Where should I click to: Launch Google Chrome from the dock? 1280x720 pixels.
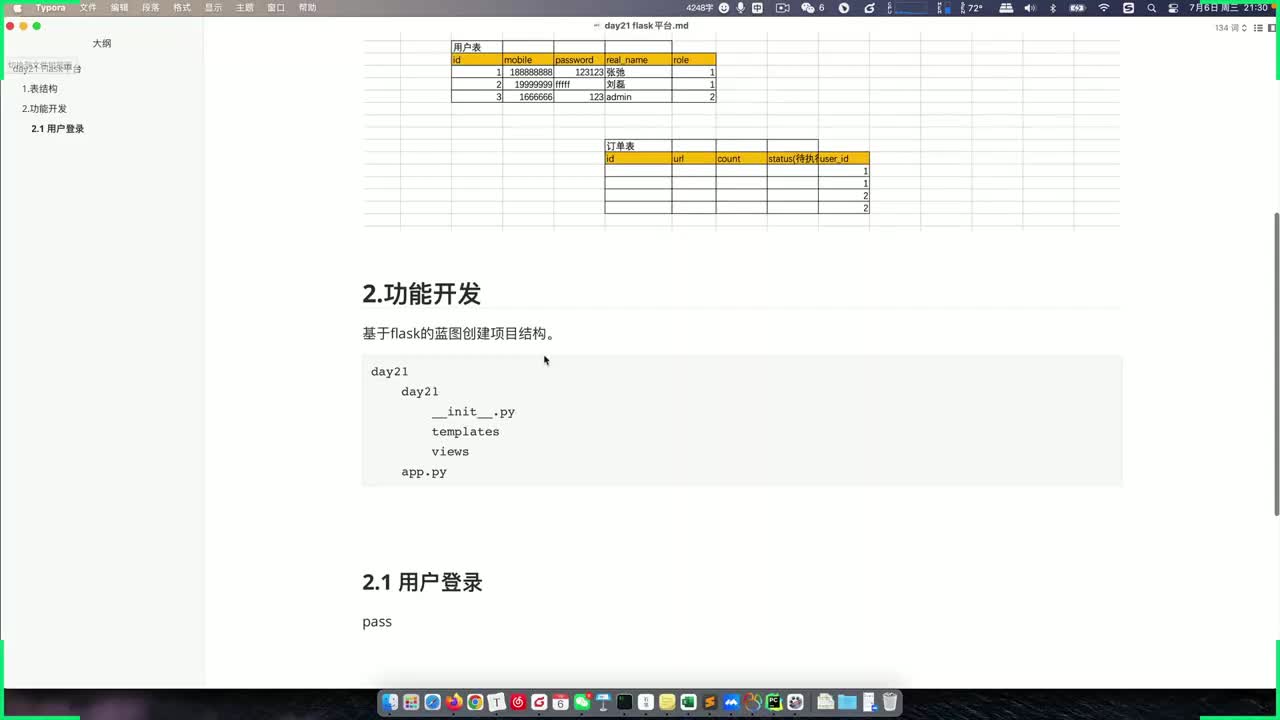click(x=475, y=702)
